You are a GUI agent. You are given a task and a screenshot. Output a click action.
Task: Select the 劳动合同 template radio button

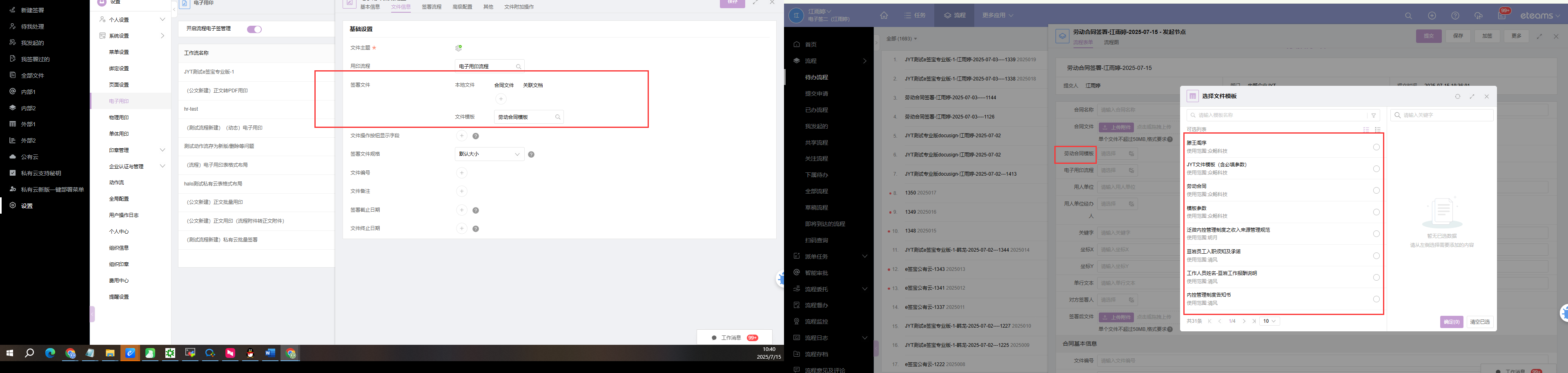click(1376, 191)
